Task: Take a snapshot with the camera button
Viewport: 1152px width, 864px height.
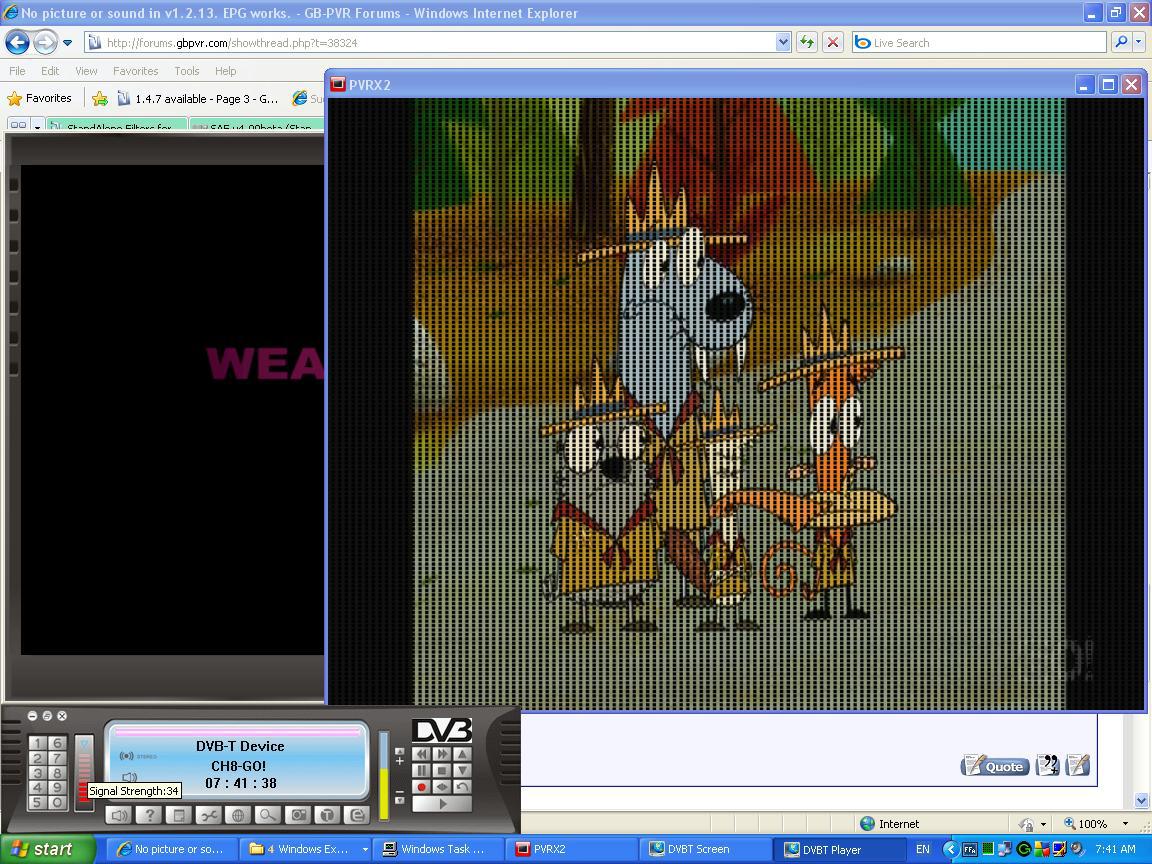Action: click(x=298, y=815)
